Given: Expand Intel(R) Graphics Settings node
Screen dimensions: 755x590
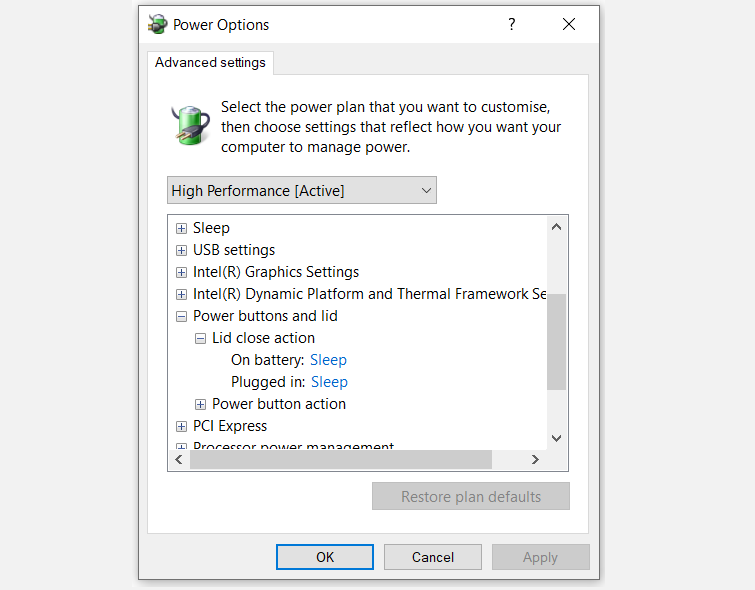Looking at the screenshot, I should pyautogui.click(x=181, y=273).
